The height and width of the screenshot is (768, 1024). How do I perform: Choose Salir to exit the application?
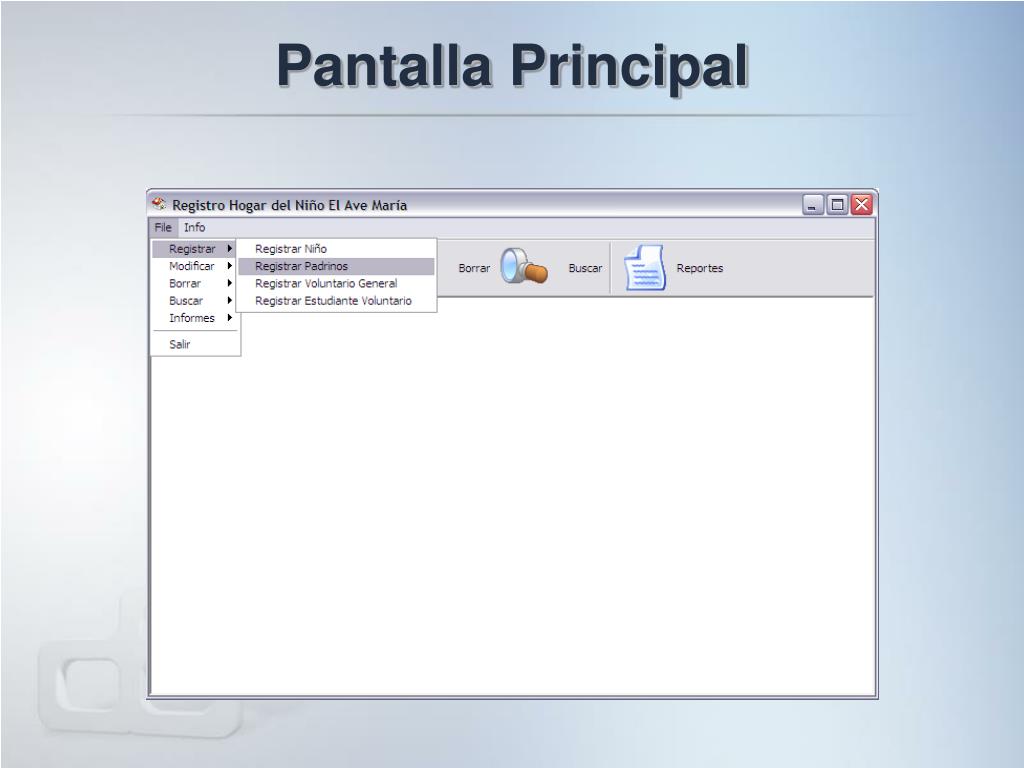[x=195, y=344]
